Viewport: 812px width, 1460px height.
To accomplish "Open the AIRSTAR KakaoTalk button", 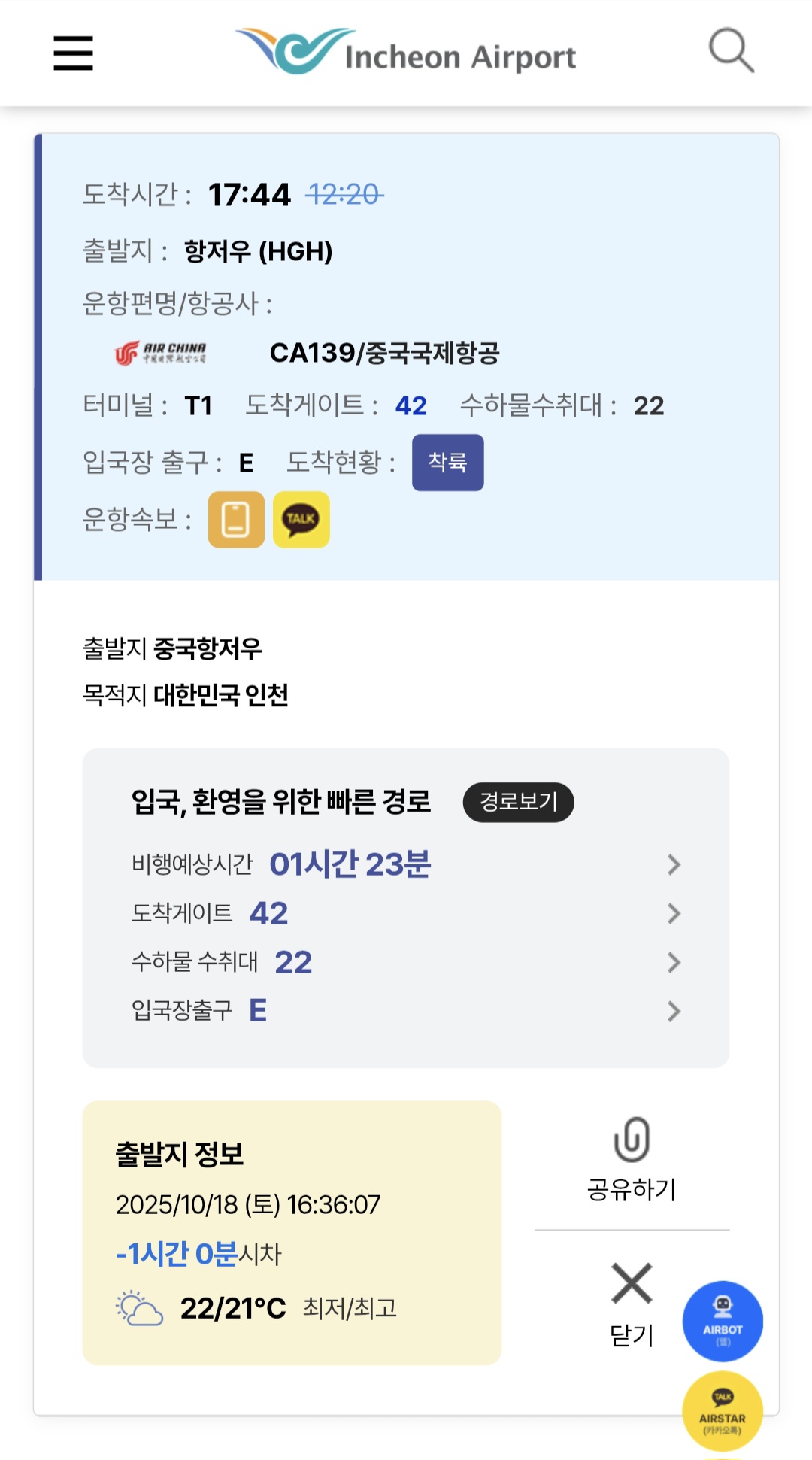I will pos(723,1410).
